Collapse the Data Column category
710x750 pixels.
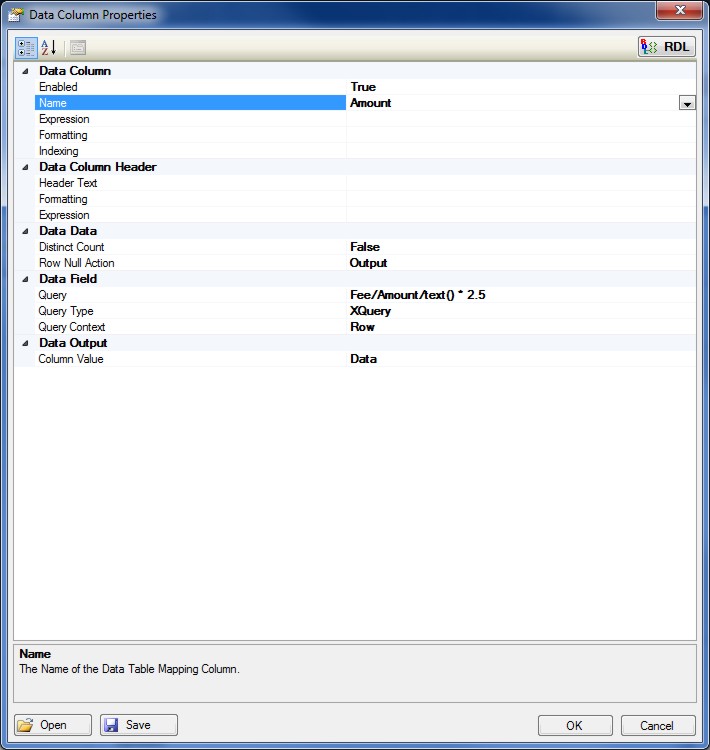[x=24, y=71]
